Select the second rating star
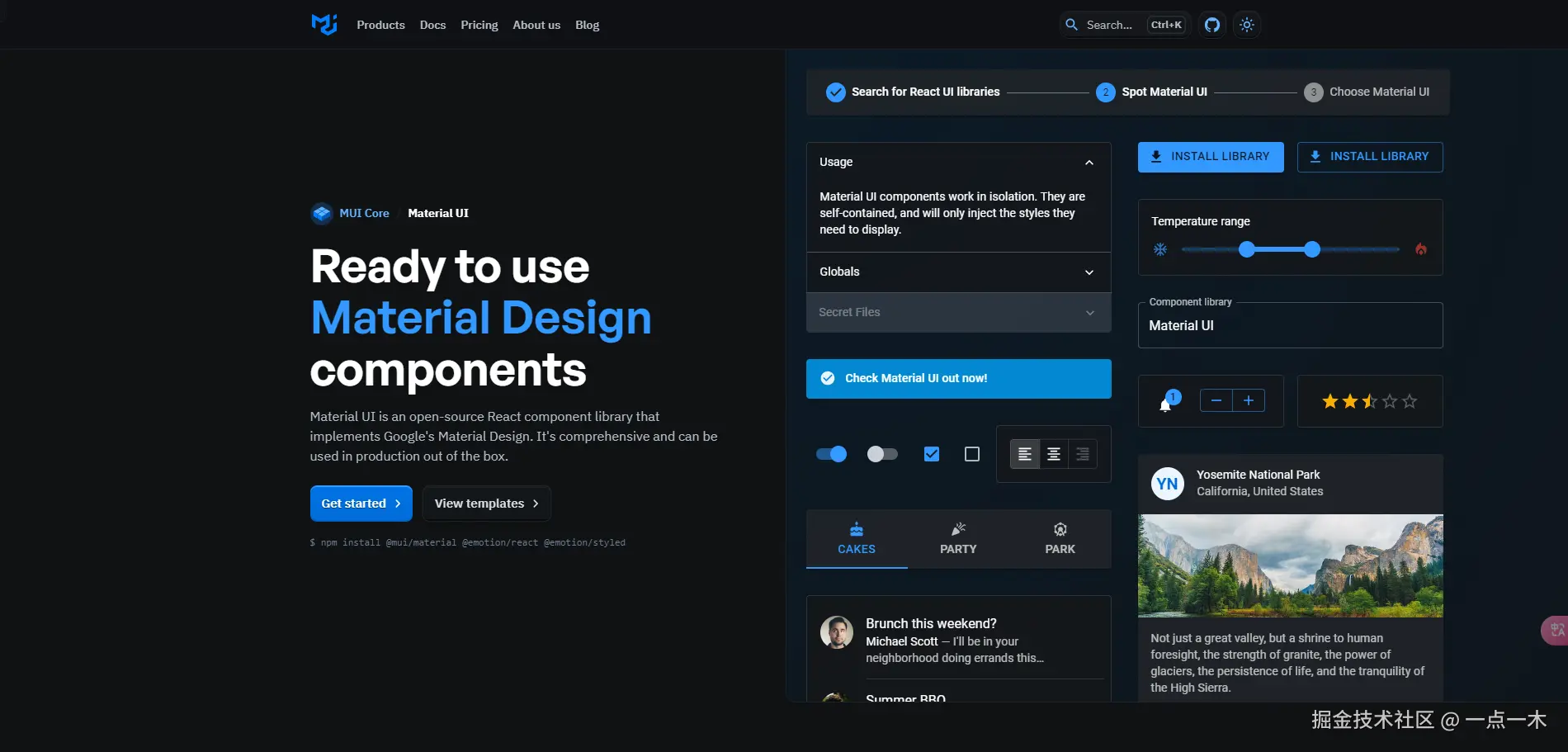The image size is (1568, 752). tap(1350, 401)
